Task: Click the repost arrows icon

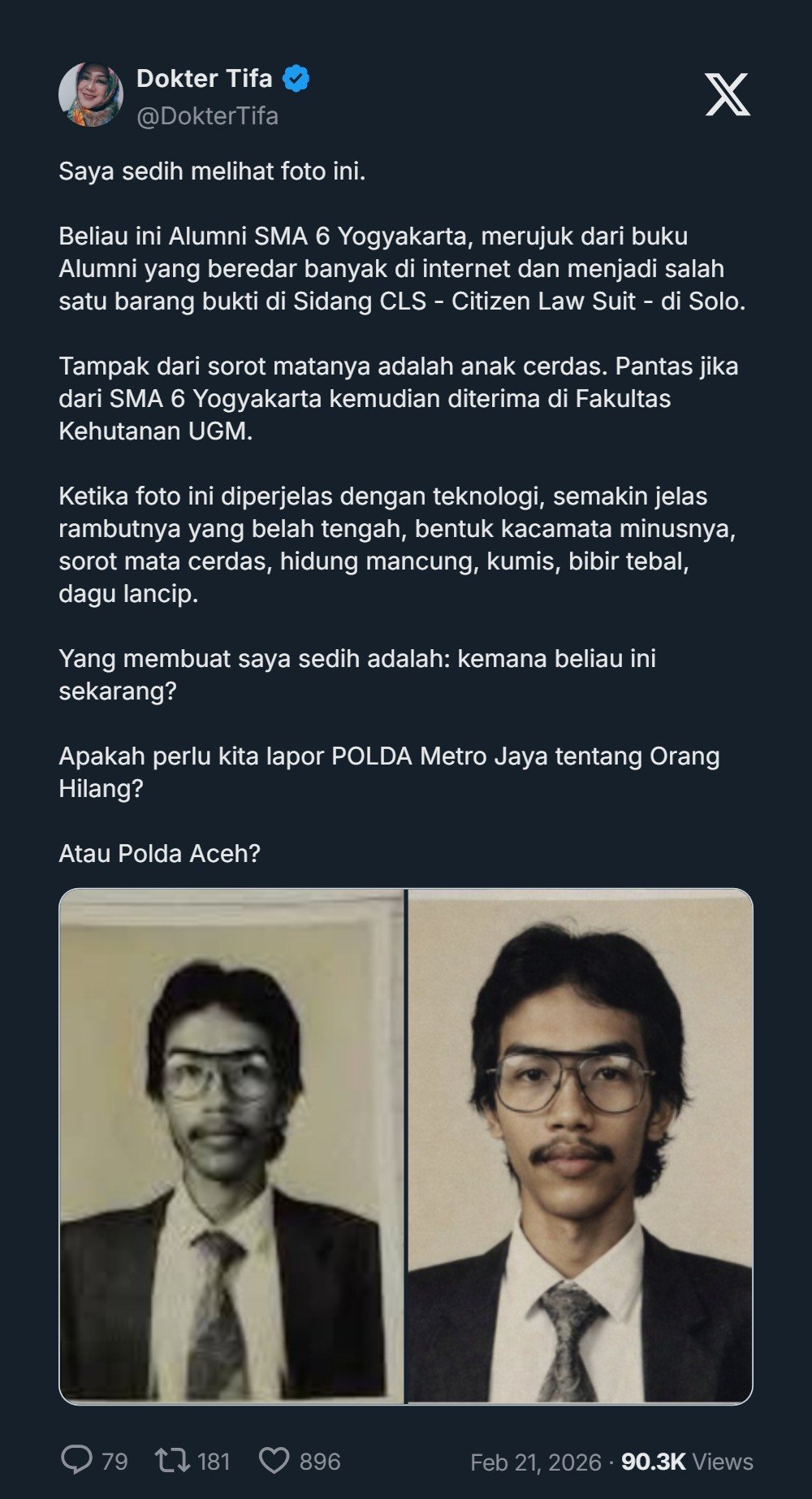Action: tap(172, 1461)
